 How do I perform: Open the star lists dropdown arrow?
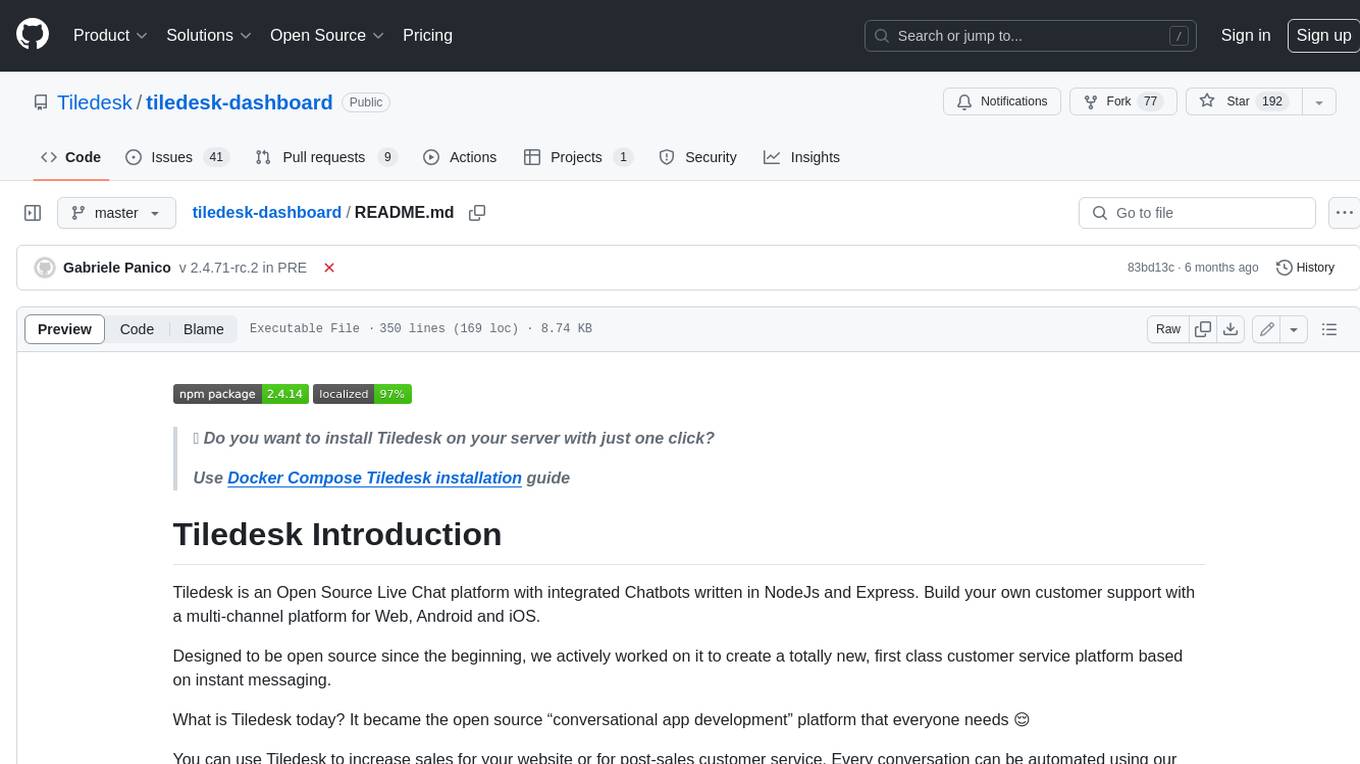click(1319, 102)
